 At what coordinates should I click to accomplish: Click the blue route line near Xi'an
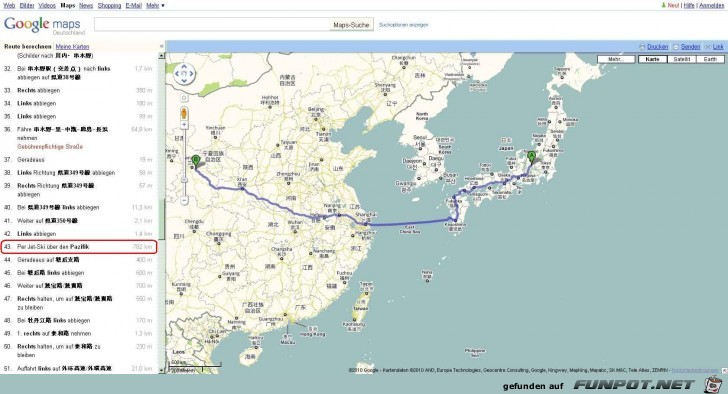pos(241,189)
